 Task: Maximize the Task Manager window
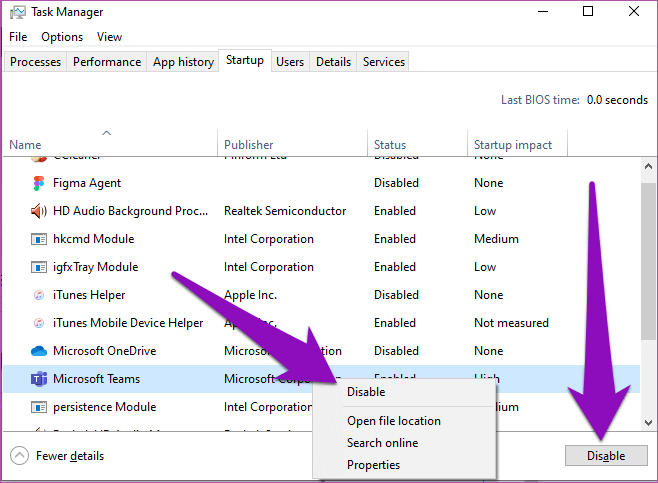(588, 11)
